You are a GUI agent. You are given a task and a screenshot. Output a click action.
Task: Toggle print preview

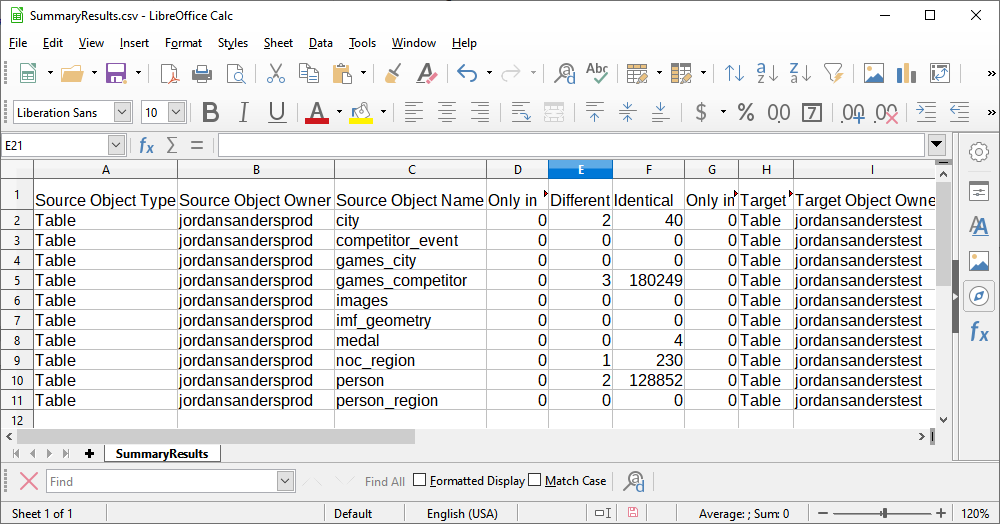point(236,73)
